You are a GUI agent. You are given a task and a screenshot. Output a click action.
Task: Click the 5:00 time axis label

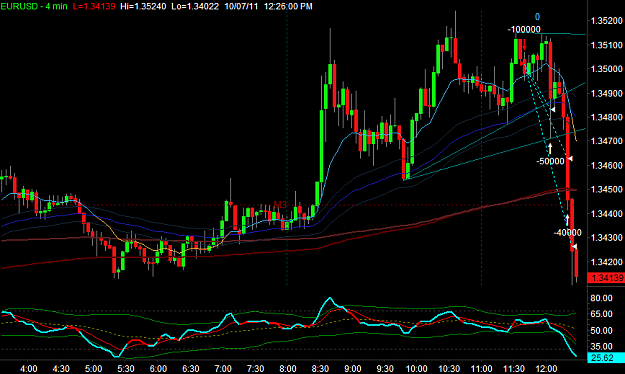(x=93, y=369)
